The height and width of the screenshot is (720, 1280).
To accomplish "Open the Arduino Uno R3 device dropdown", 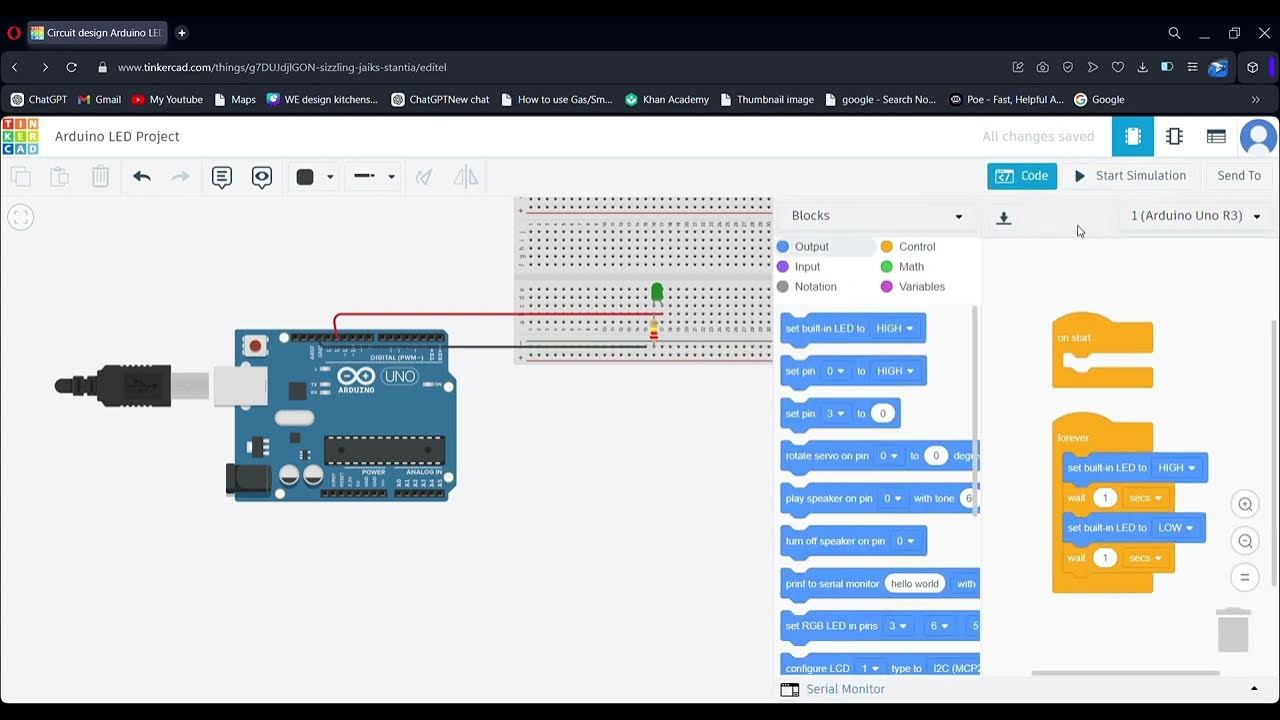I will pyautogui.click(x=1196, y=216).
